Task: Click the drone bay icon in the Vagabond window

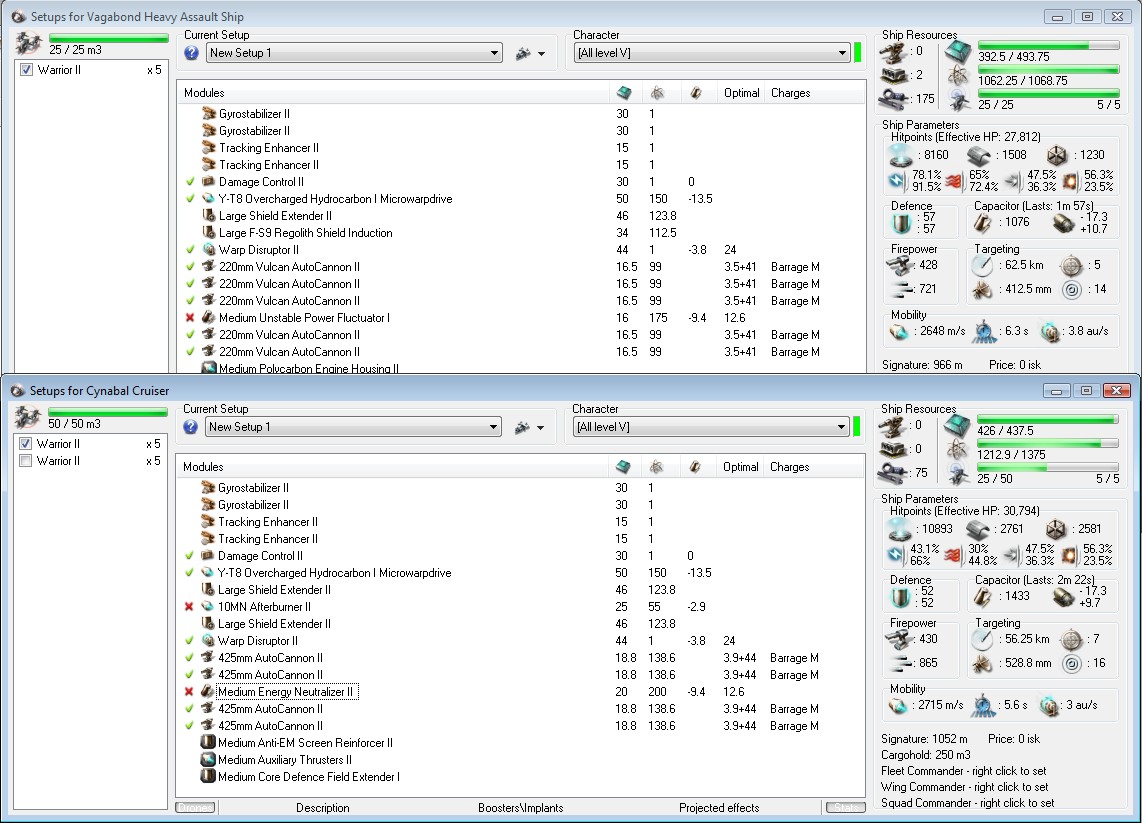Action: [x=28, y=44]
